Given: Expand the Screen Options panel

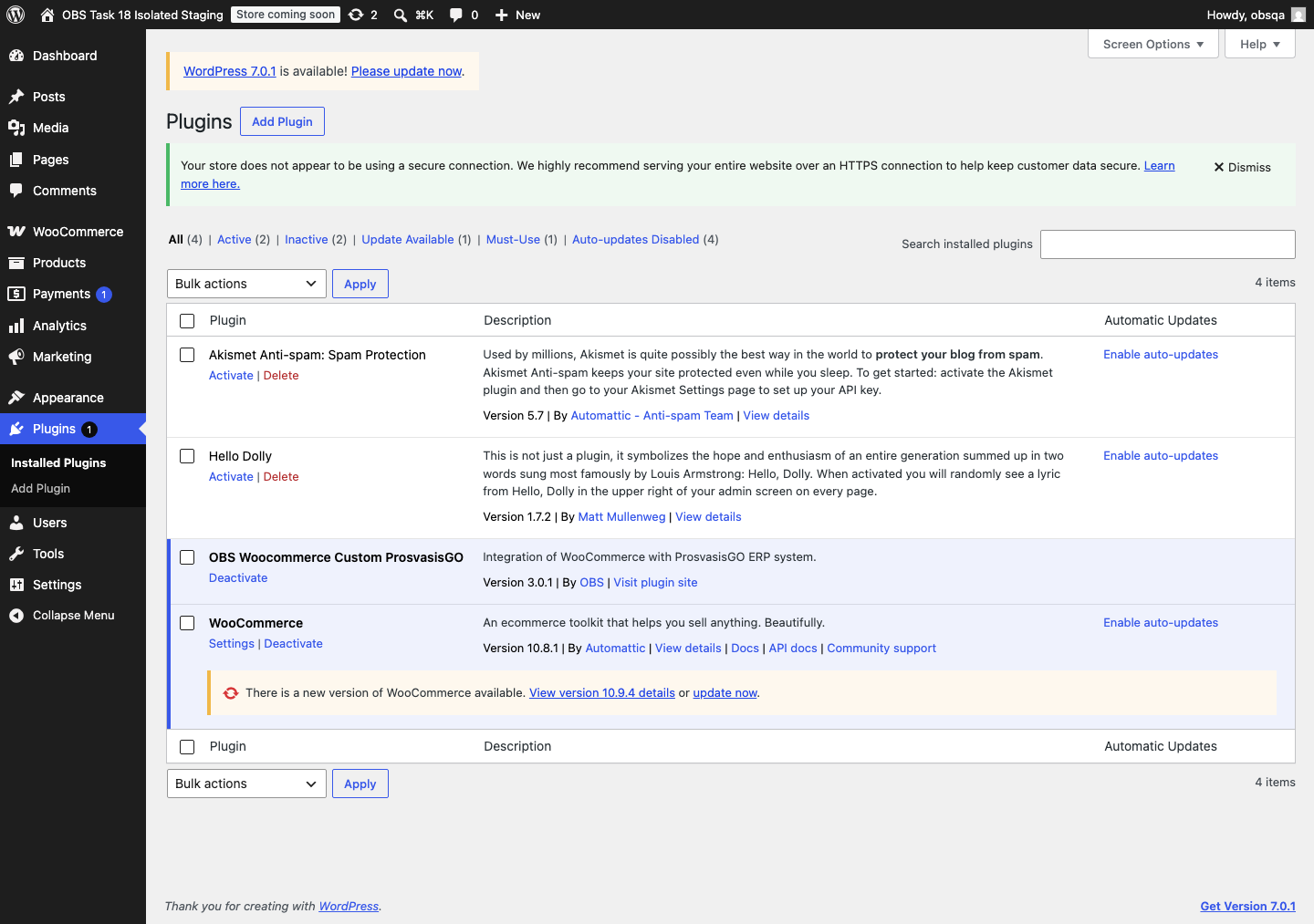Looking at the screenshot, I should coord(1153,44).
